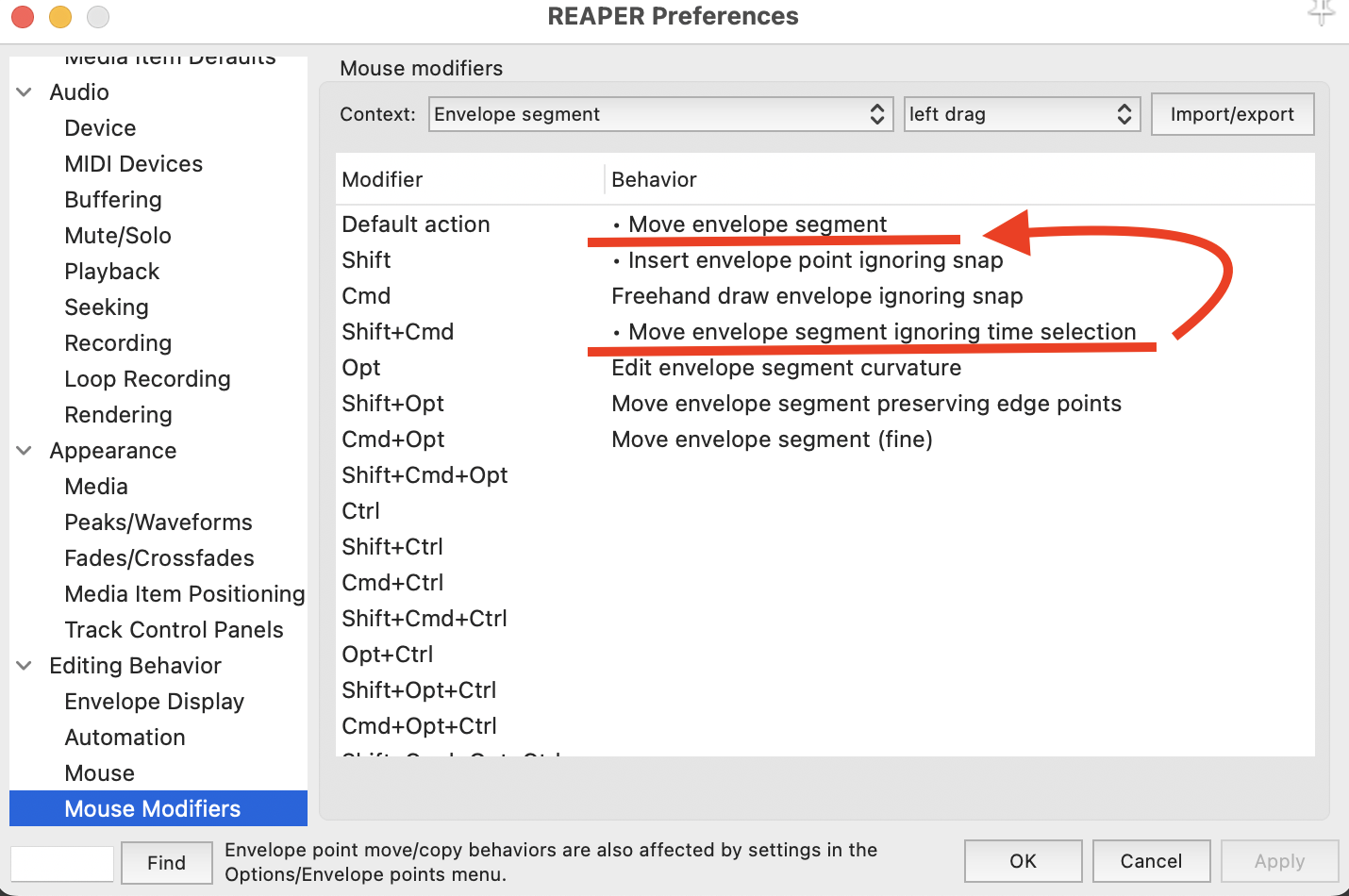The width and height of the screenshot is (1349, 896).
Task: Click the Opt modifier's curvature behavior
Action: pyautogui.click(x=786, y=368)
